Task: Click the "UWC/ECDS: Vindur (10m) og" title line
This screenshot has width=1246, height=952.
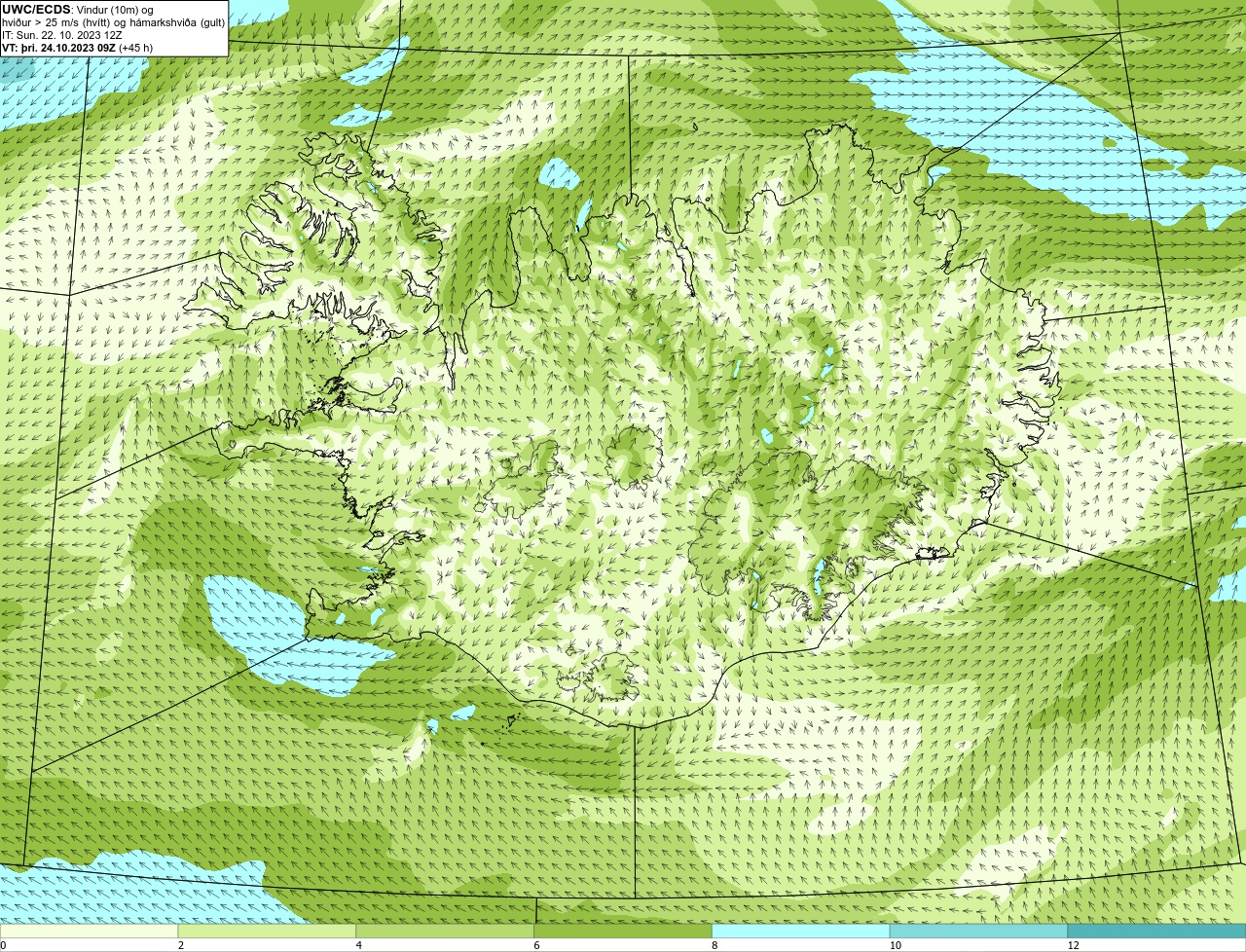Action: tap(78, 10)
